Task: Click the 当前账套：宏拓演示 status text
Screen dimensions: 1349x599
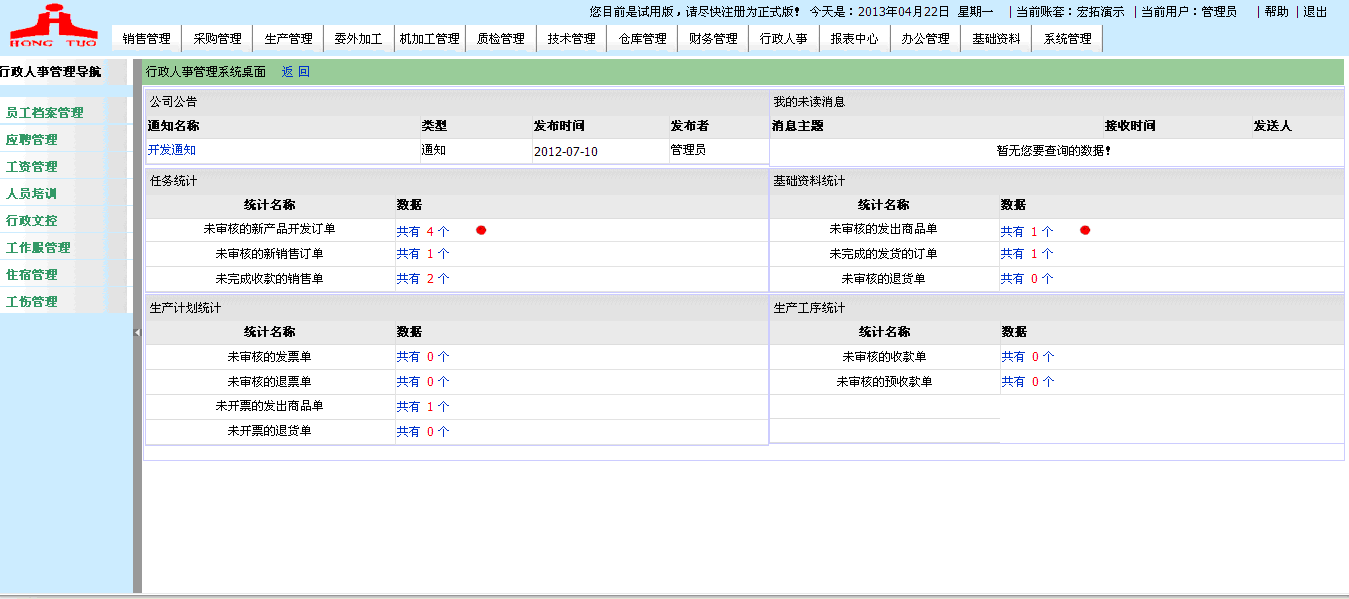Action: click(1070, 12)
